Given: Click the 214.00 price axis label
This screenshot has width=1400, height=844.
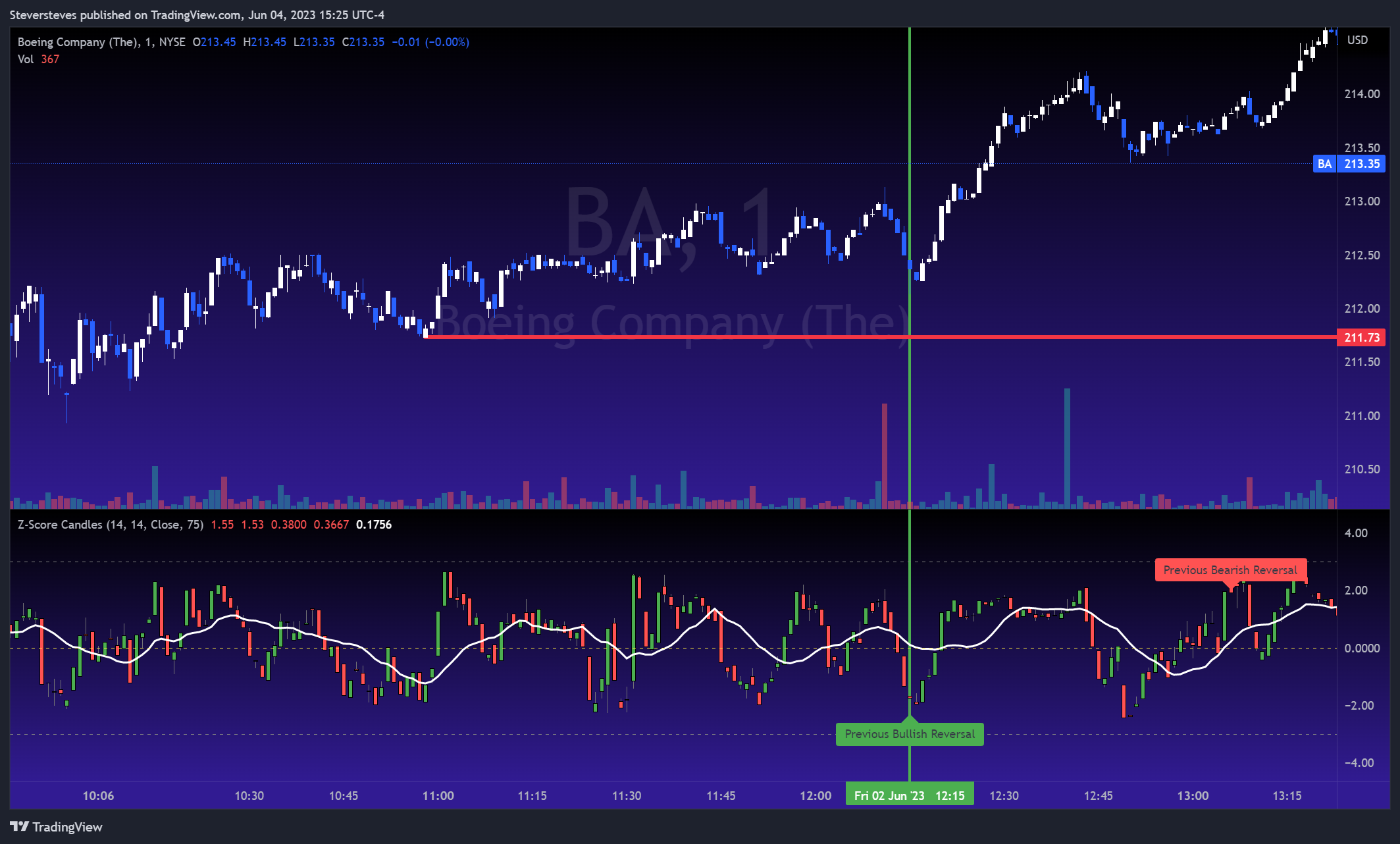Looking at the screenshot, I should [x=1362, y=94].
